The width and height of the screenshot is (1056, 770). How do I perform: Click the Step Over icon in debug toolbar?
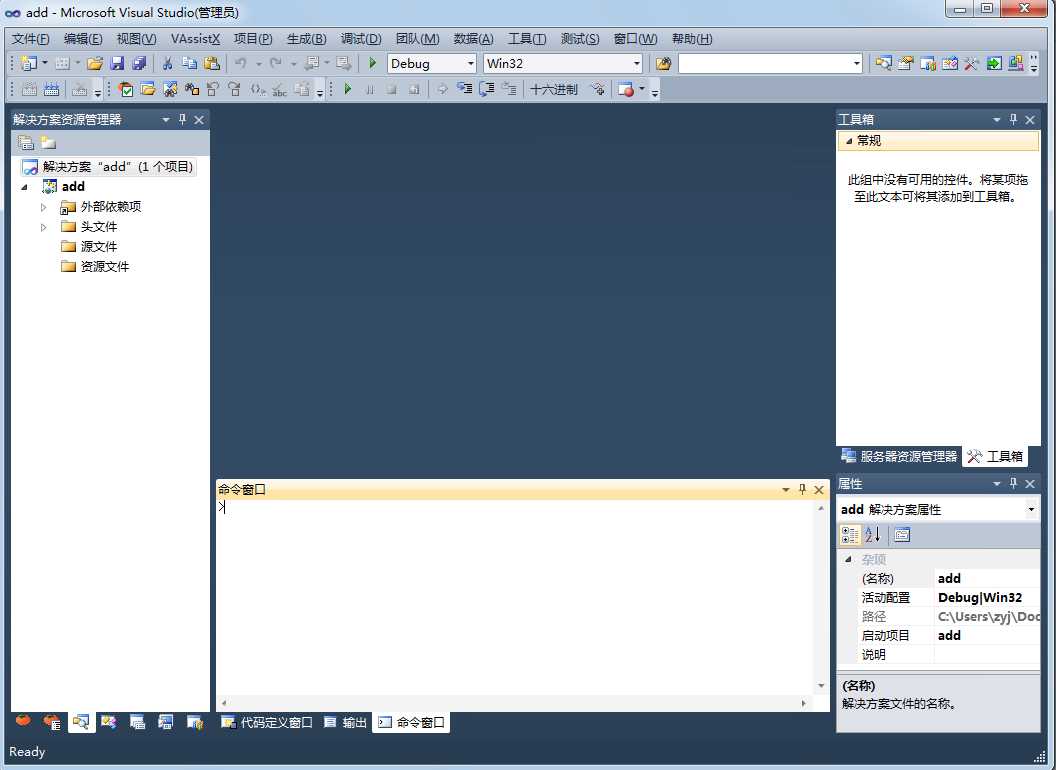click(486, 89)
